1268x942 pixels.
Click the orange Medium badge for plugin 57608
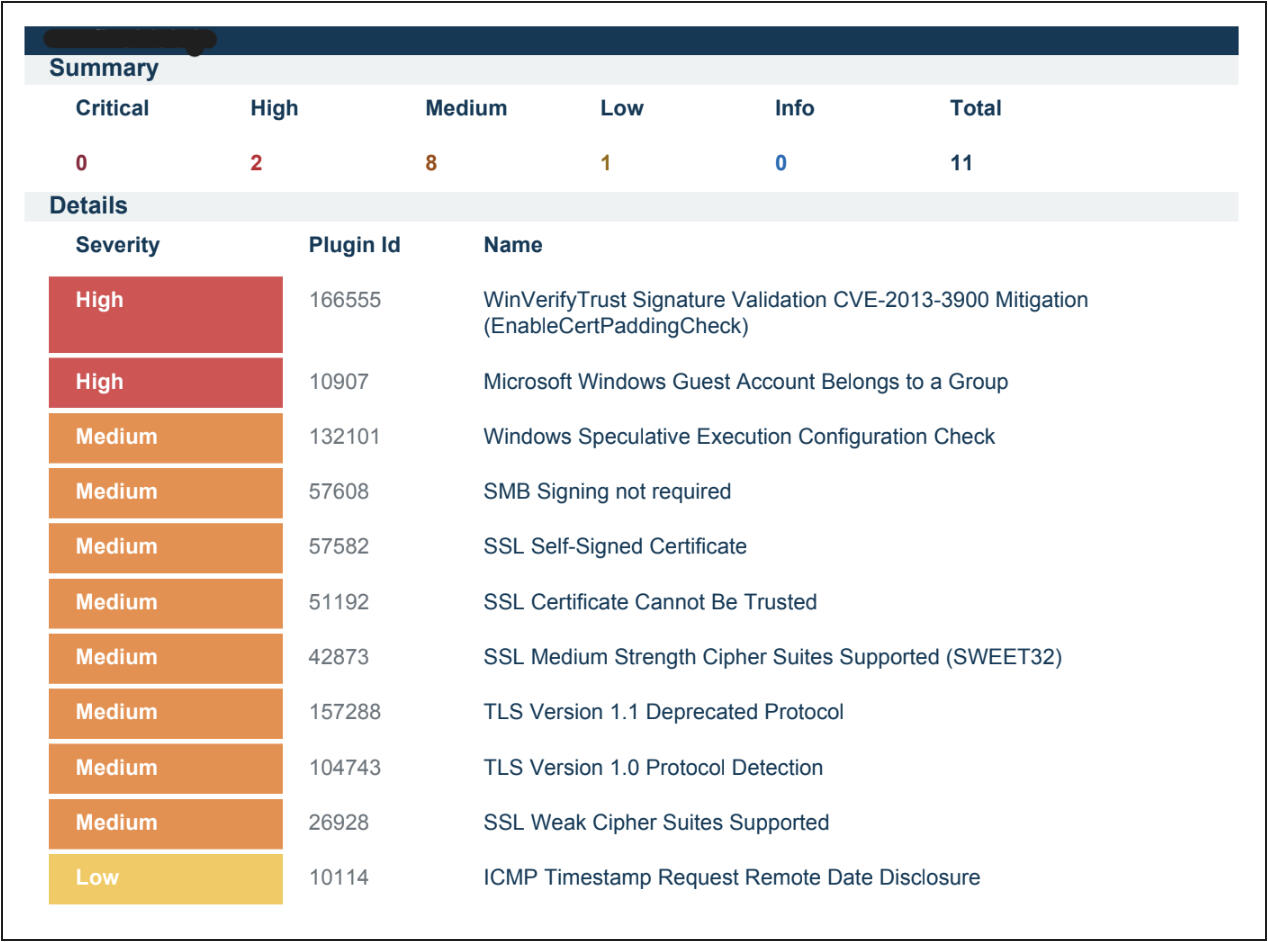[x=165, y=492]
